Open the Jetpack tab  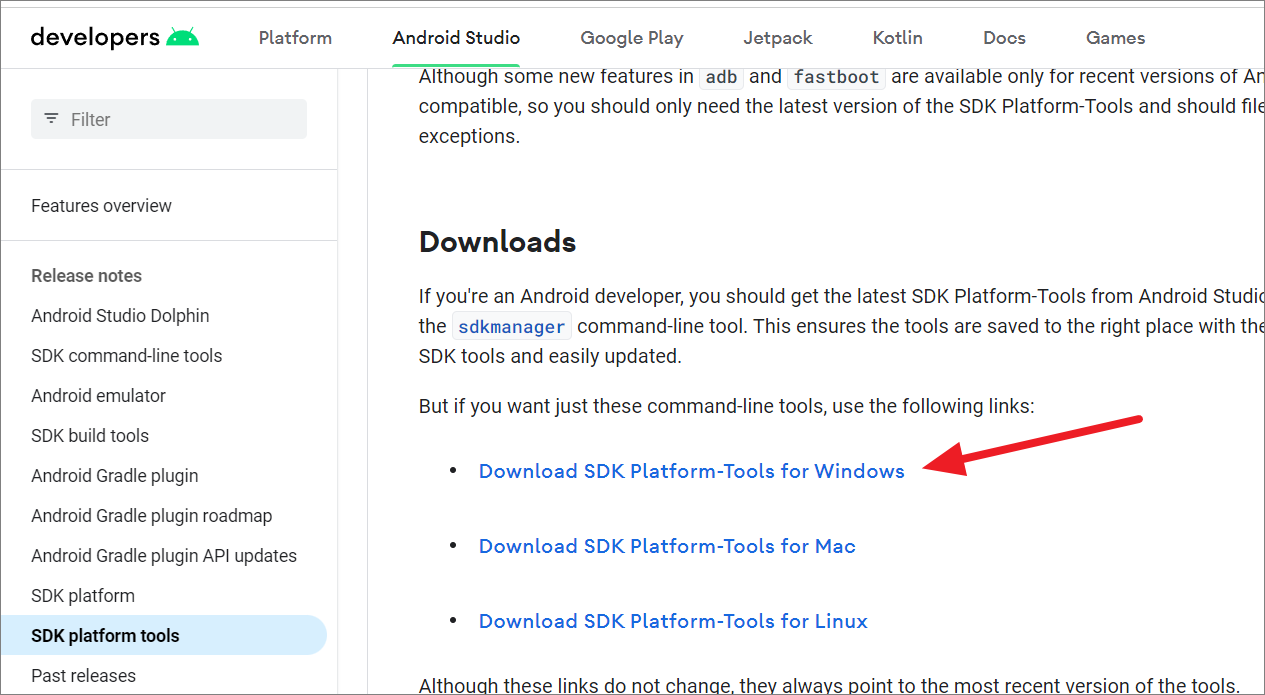(x=778, y=38)
